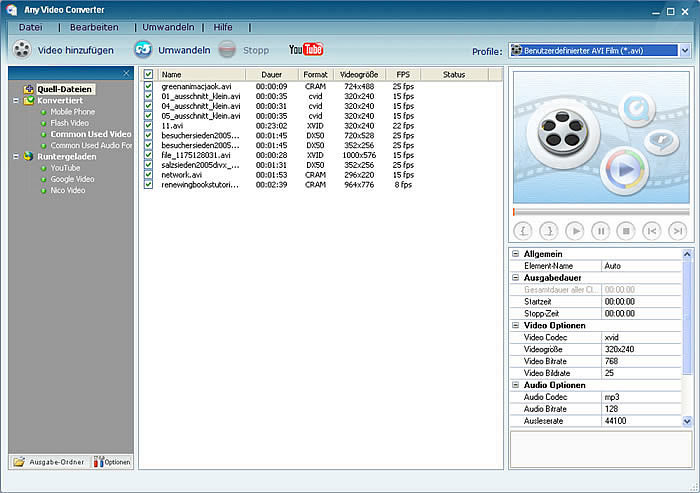The height and width of the screenshot is (493, 700).
Task: Uncheck the network.avi checkbox
Action: click(x=149, y=175)
